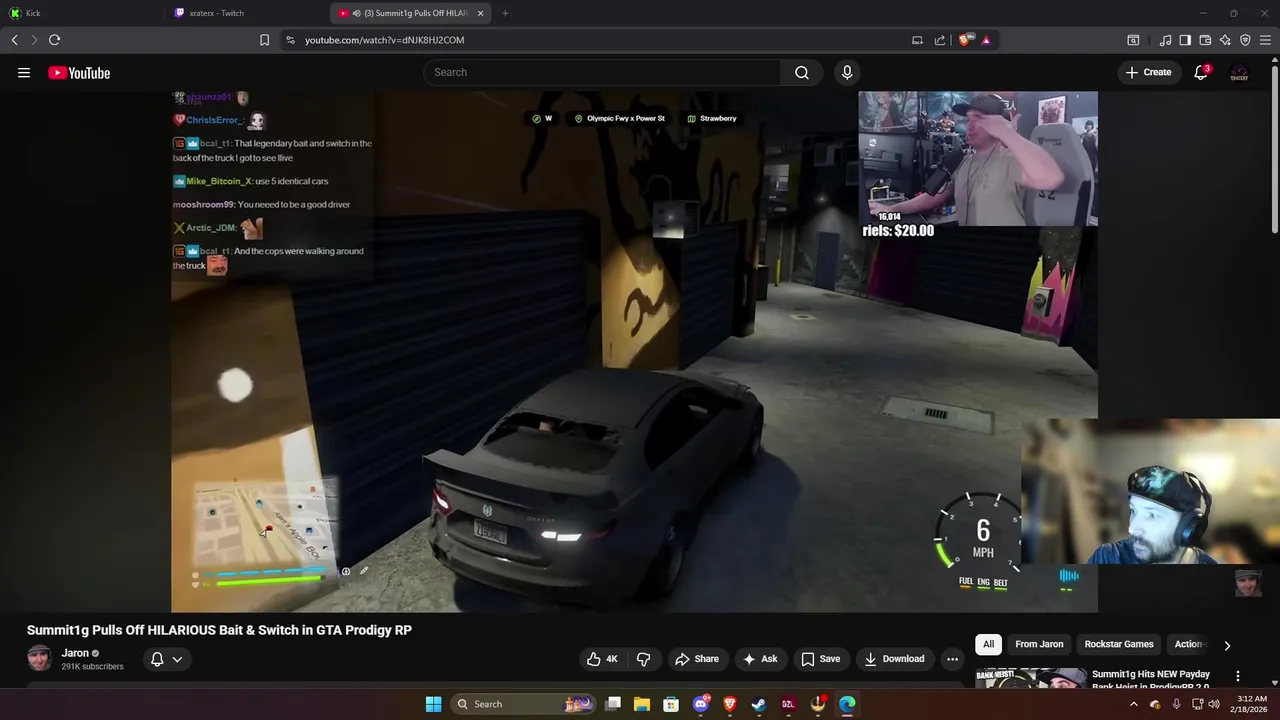This screenshot has height=720, width=1280.
Task: Open Brave Rewards triangle icon
Action: click(986, 40)
